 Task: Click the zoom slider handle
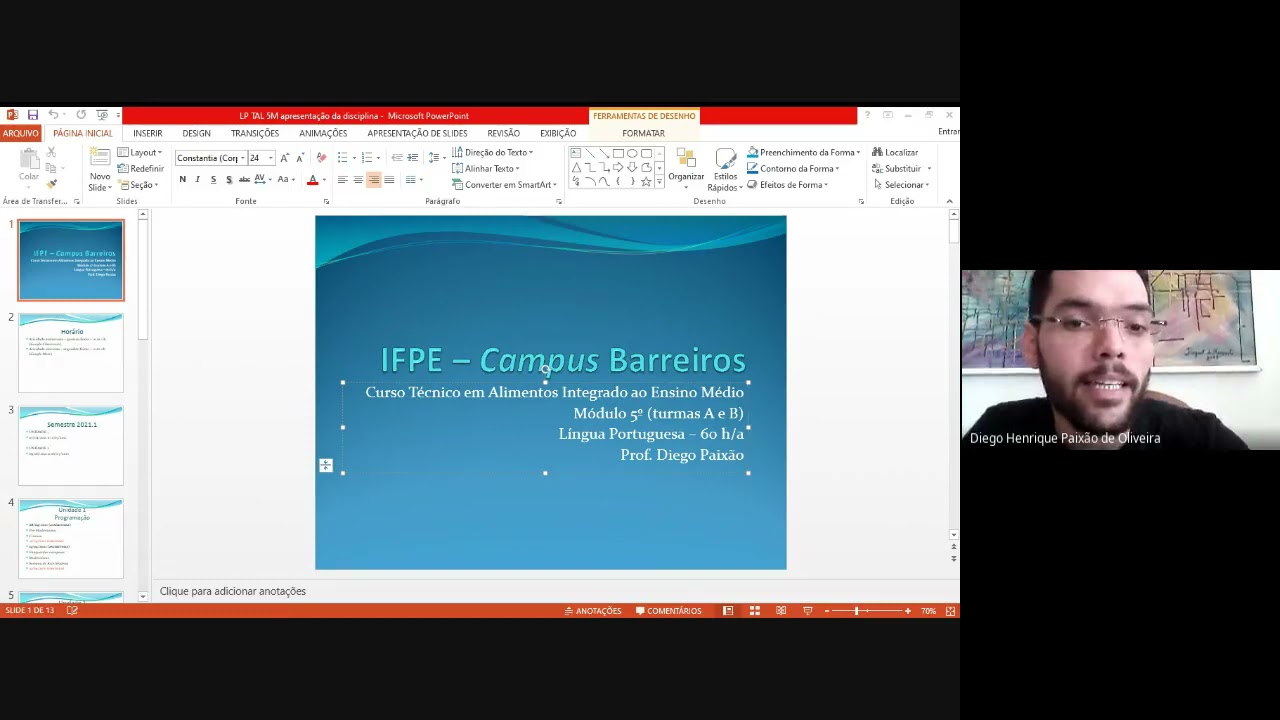[857, 611]
